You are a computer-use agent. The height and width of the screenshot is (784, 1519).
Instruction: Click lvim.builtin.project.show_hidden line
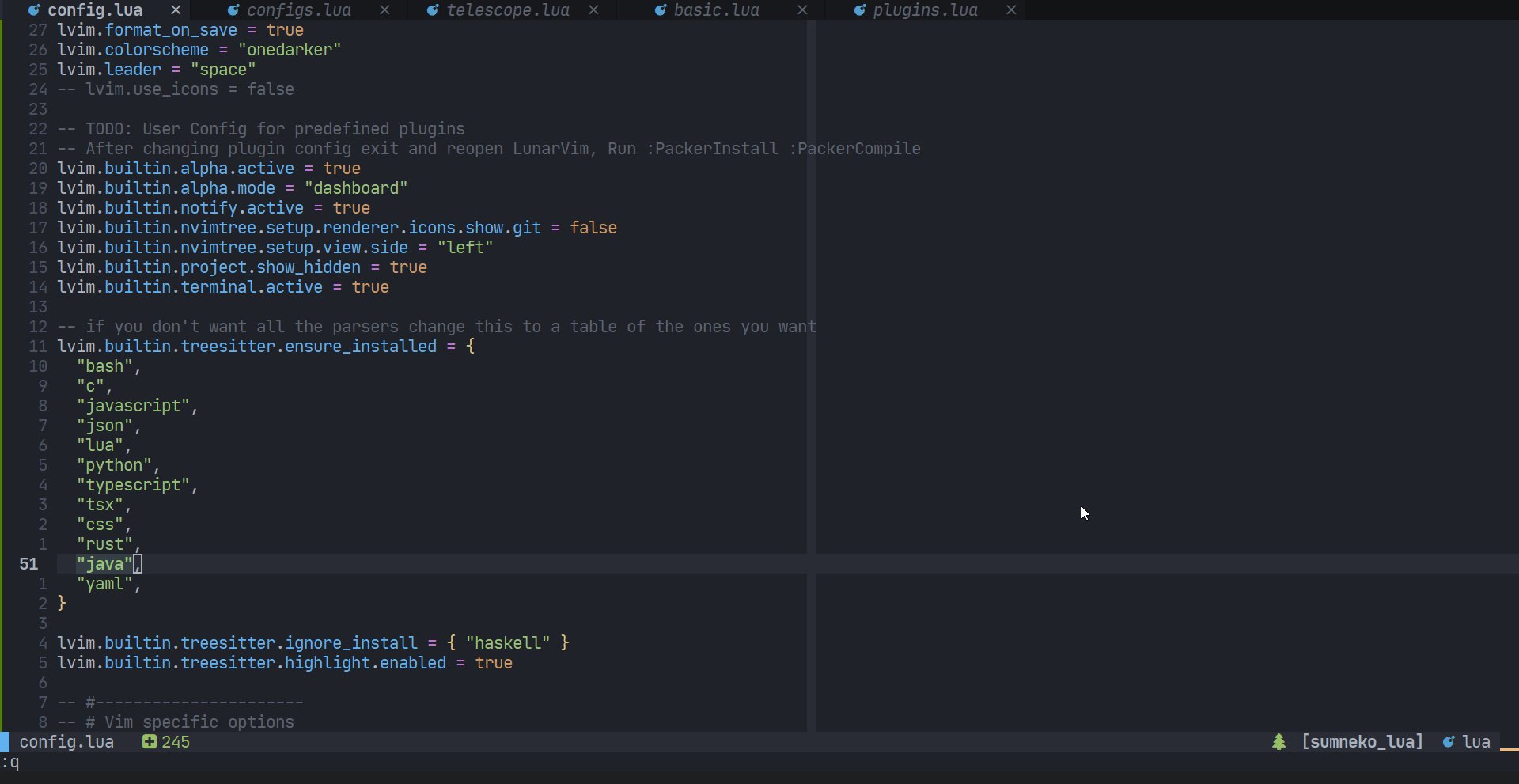(x=242, y=267)
